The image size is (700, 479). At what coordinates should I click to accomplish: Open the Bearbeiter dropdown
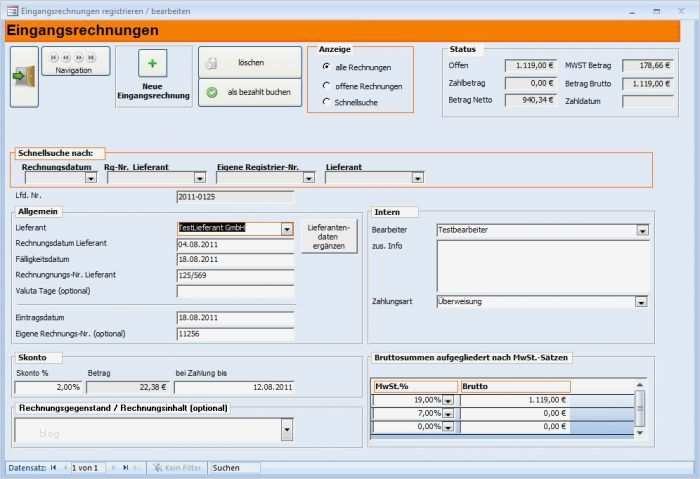point(642,231)
